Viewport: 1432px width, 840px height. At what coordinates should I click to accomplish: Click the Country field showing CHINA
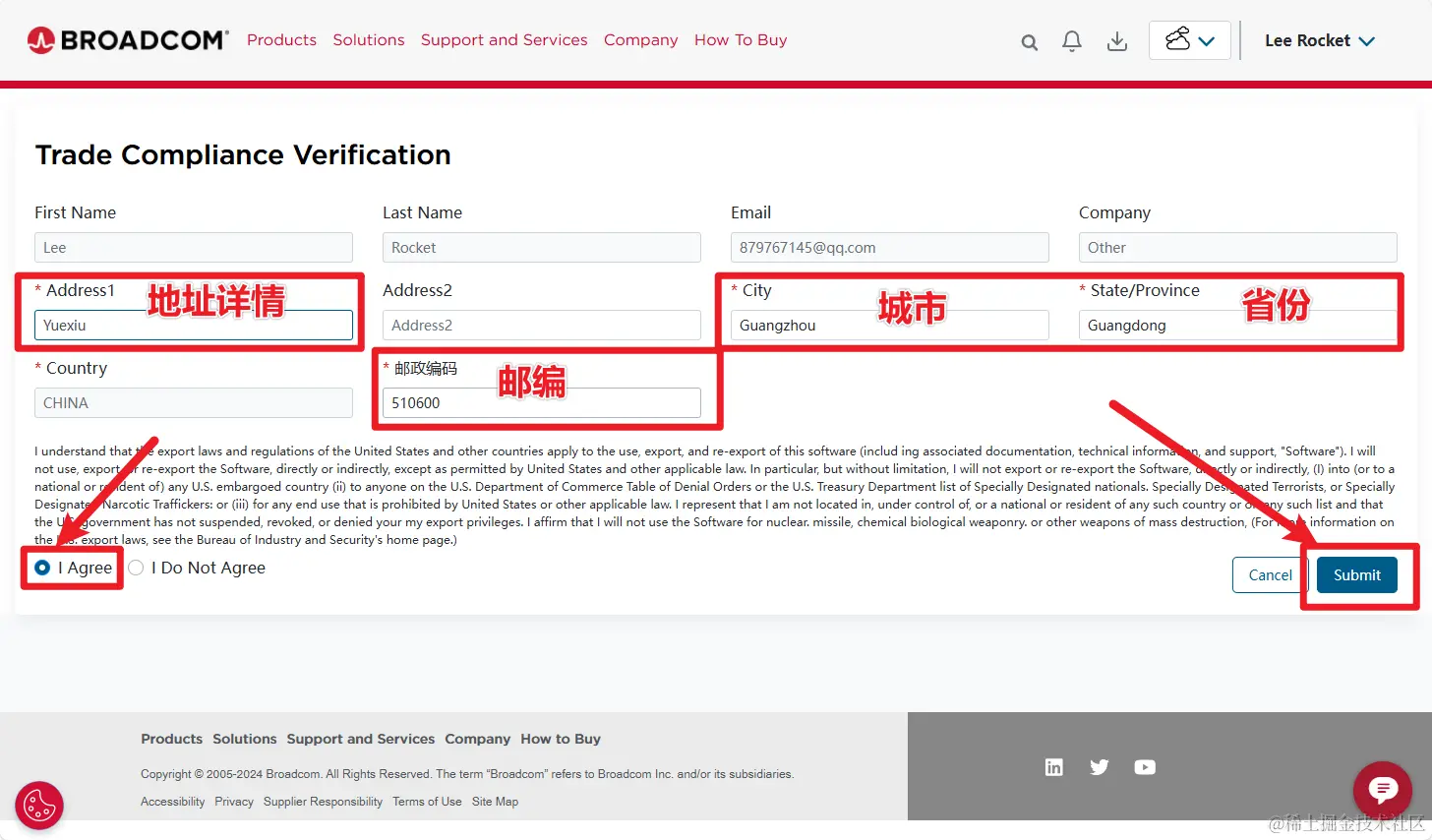click(x=194, y=403)
